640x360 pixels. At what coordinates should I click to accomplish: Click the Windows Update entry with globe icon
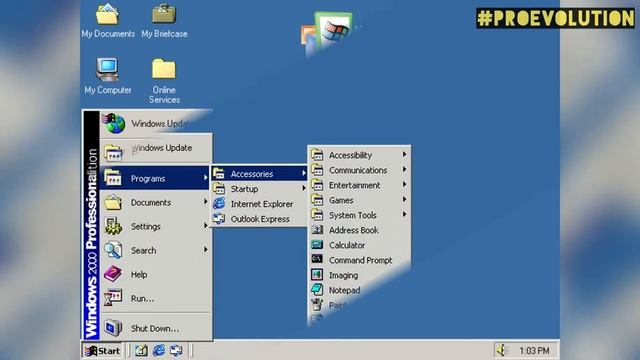156,124
